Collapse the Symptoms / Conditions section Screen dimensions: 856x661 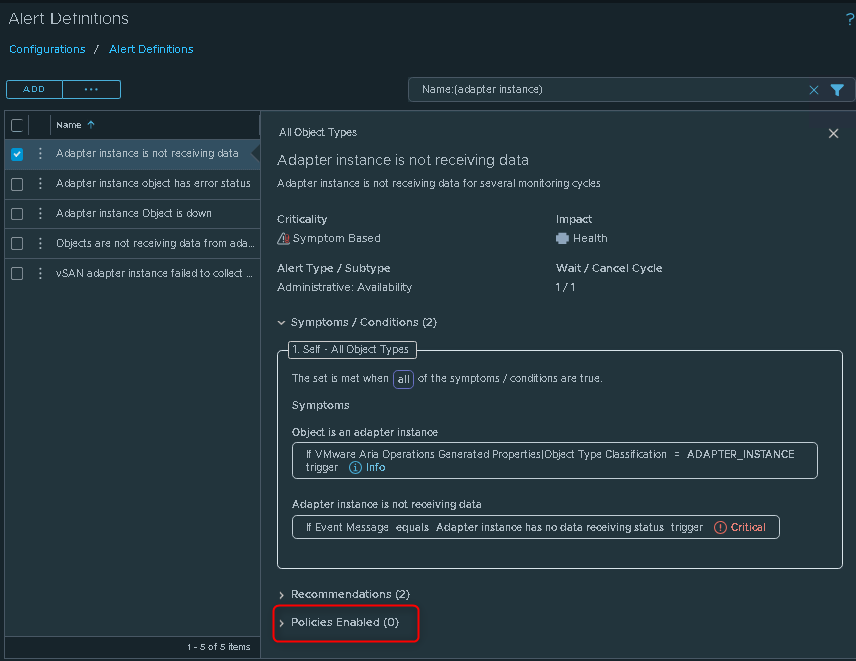click(282, 323)
